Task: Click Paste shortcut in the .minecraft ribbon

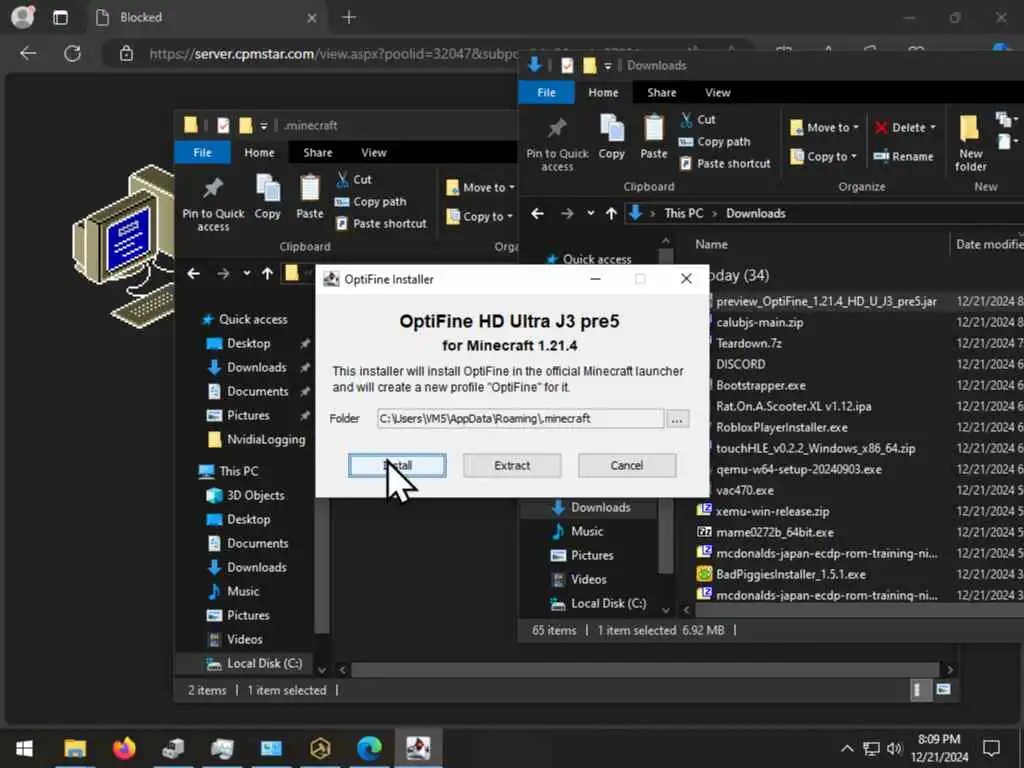Action: point(381,224)
